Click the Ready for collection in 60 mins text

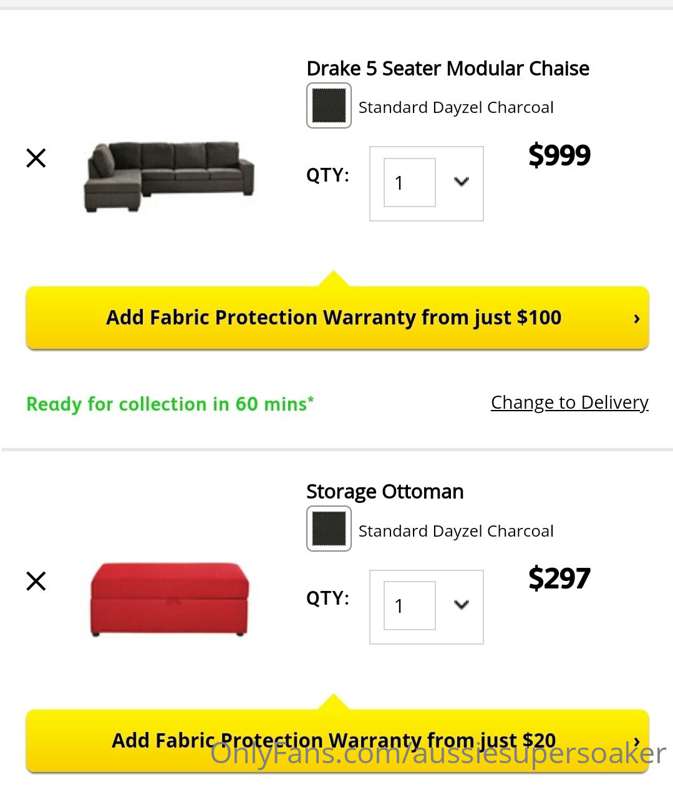click(x=170, y=404)
